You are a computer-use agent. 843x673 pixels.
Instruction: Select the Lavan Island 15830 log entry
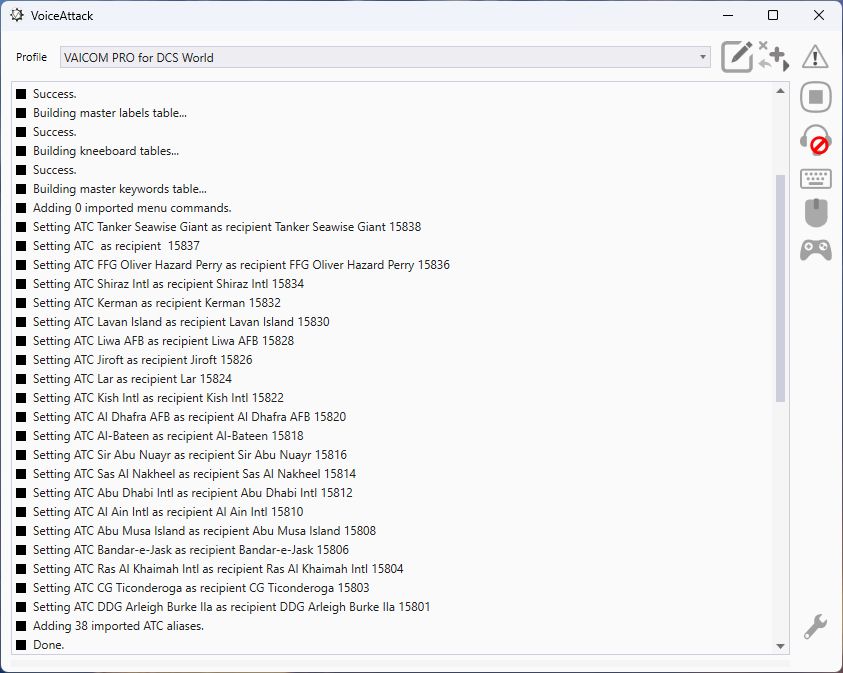tap(181, 322)
